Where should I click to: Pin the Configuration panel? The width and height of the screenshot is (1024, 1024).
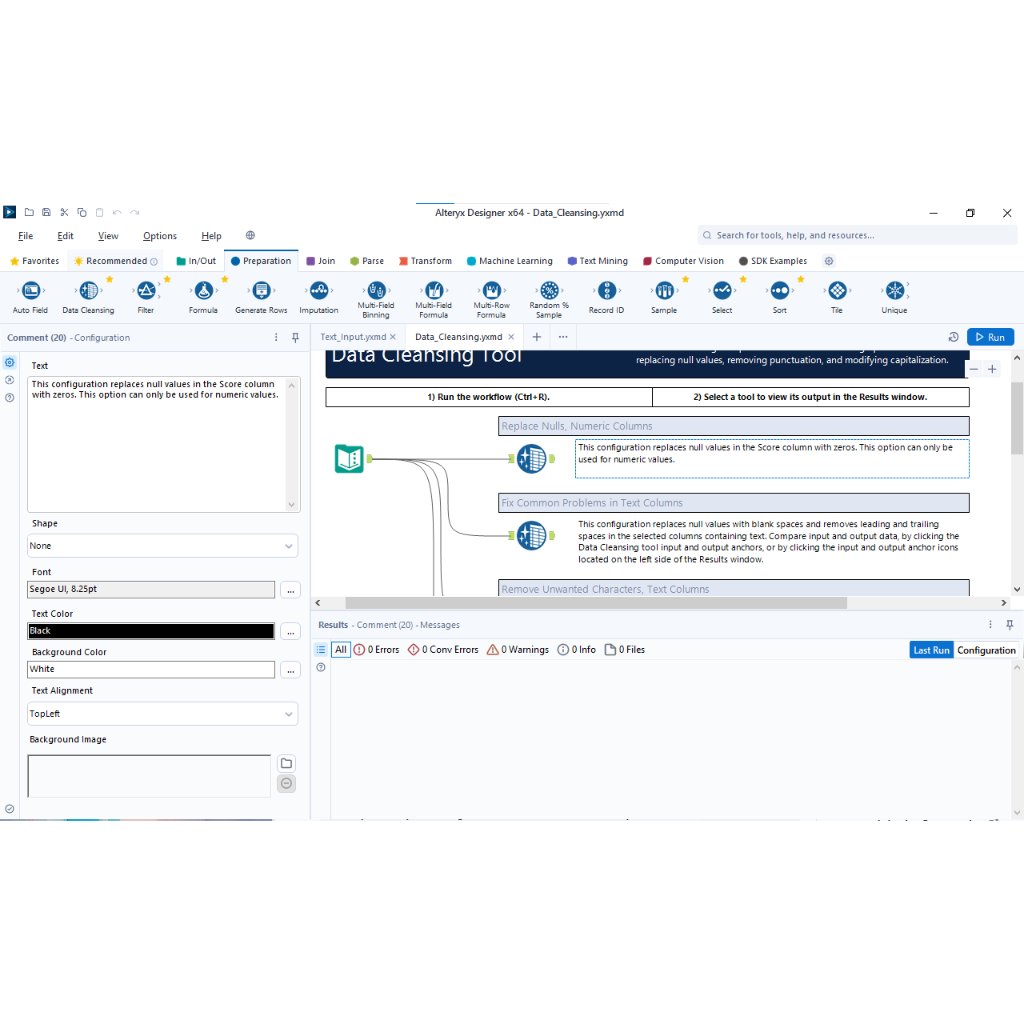[x=295, y=338]
